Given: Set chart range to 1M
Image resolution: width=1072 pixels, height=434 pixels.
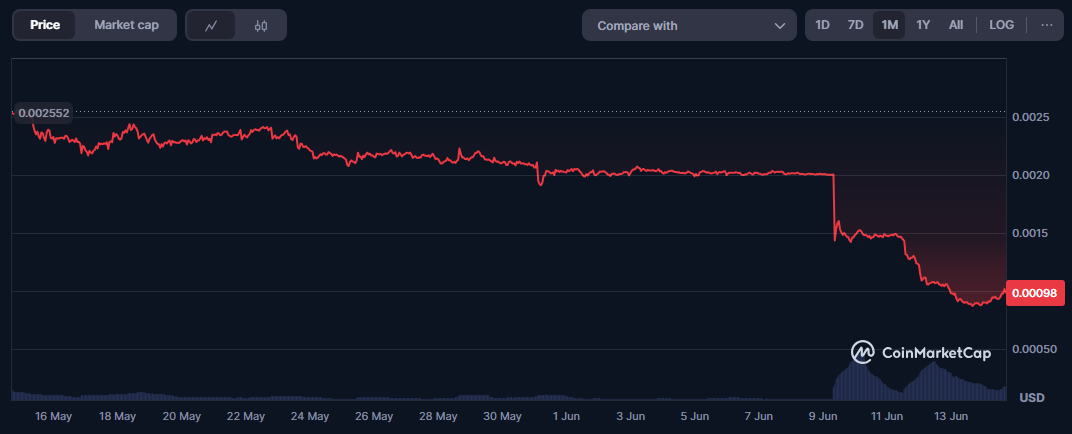Looking at the screenshot, I should click(x=889, y=25).
